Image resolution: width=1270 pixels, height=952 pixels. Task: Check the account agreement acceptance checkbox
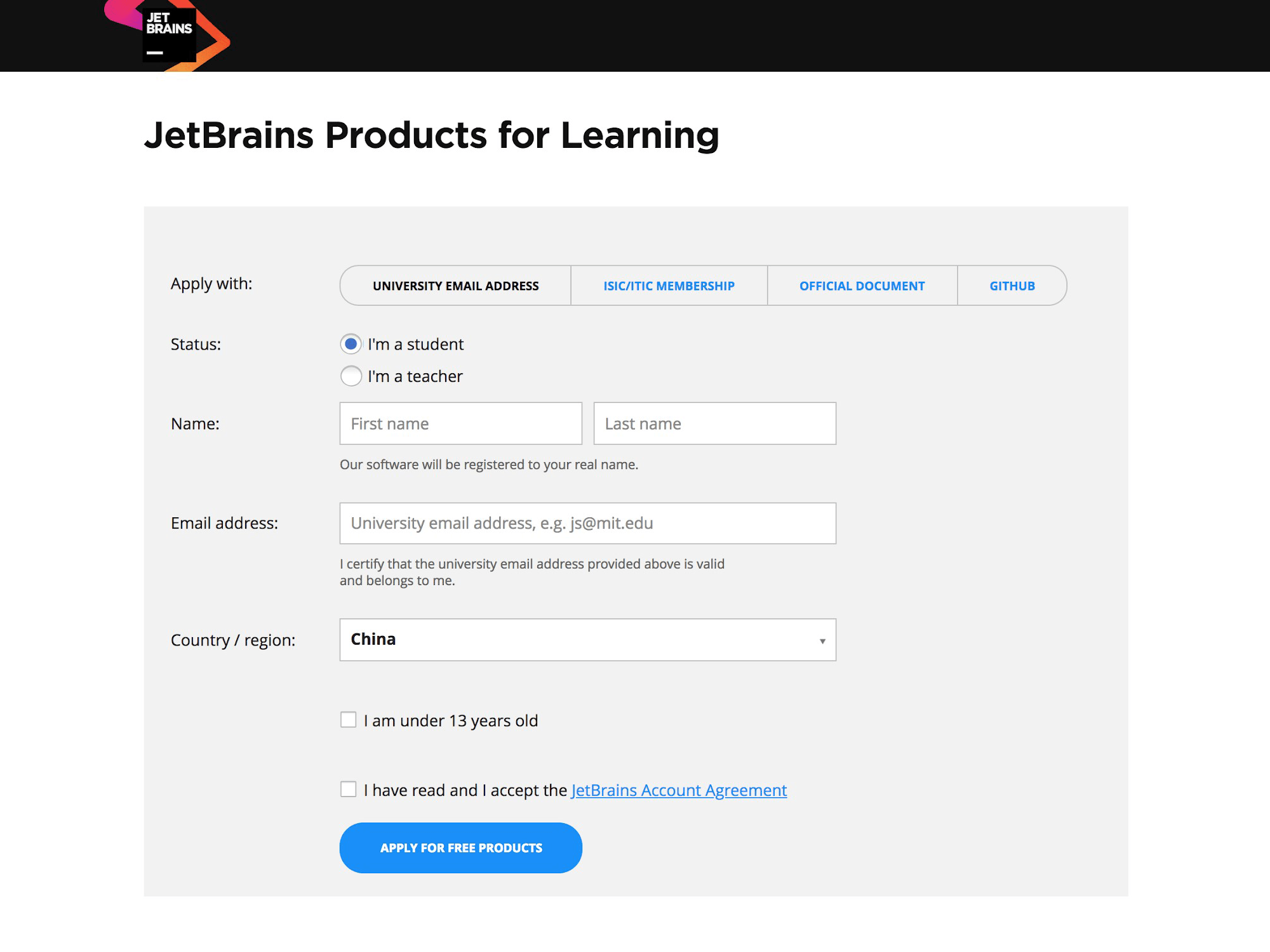[x=348, y=790]
